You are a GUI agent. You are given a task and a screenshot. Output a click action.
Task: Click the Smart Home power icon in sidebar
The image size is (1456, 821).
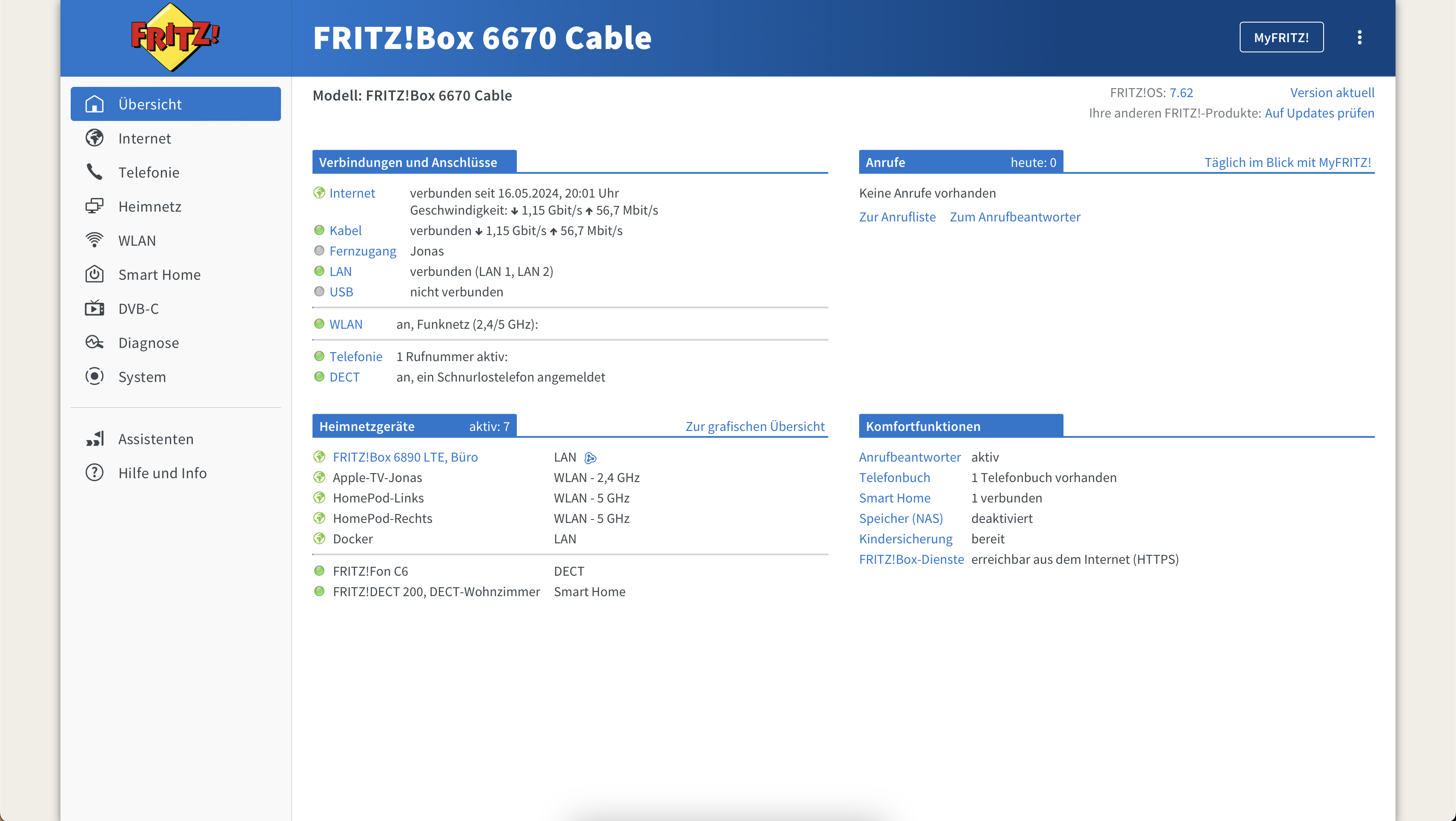pos(95,274)
